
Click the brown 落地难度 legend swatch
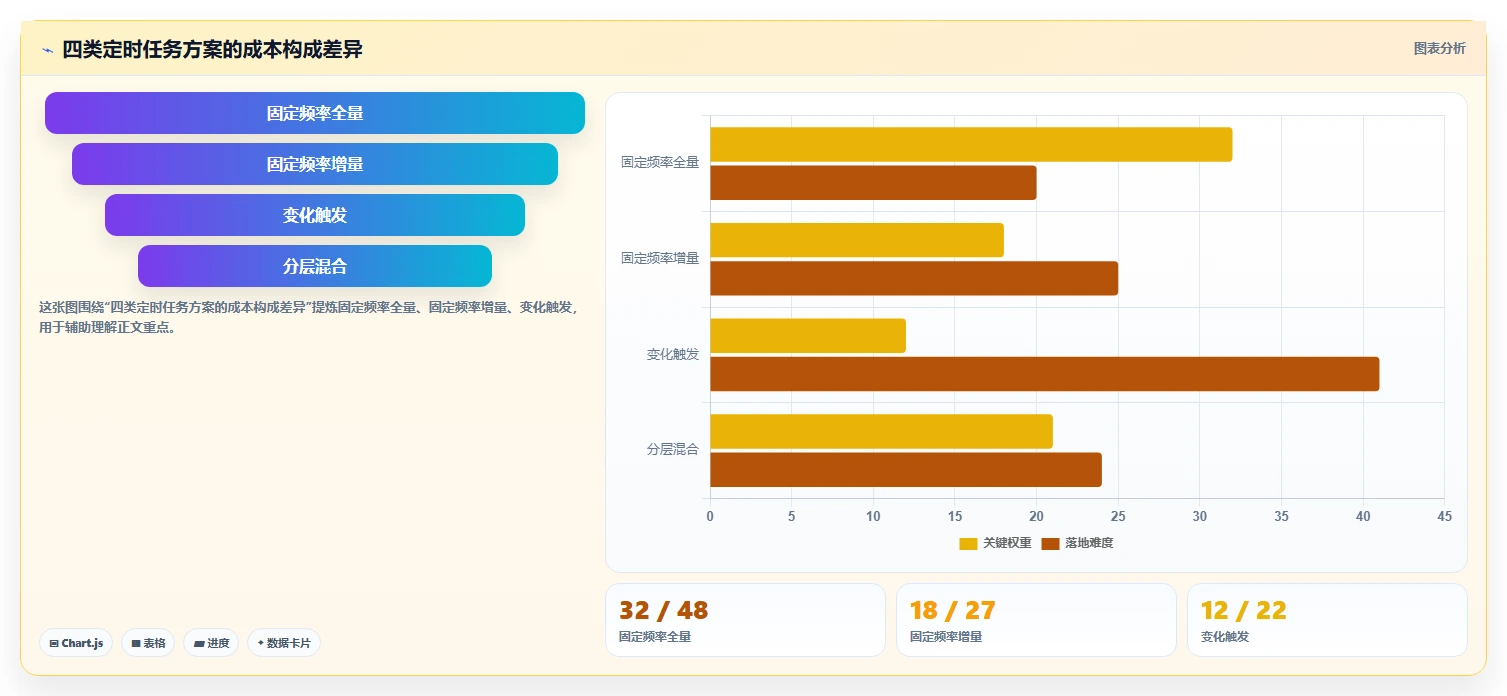pos(1050,544)
